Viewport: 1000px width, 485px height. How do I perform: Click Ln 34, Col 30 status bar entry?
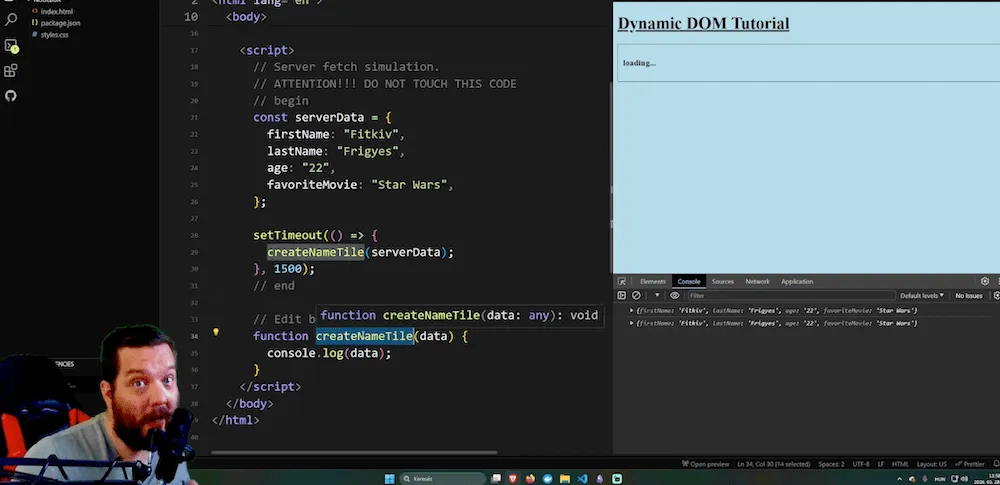pyautogui.click(x=774, y=464)
